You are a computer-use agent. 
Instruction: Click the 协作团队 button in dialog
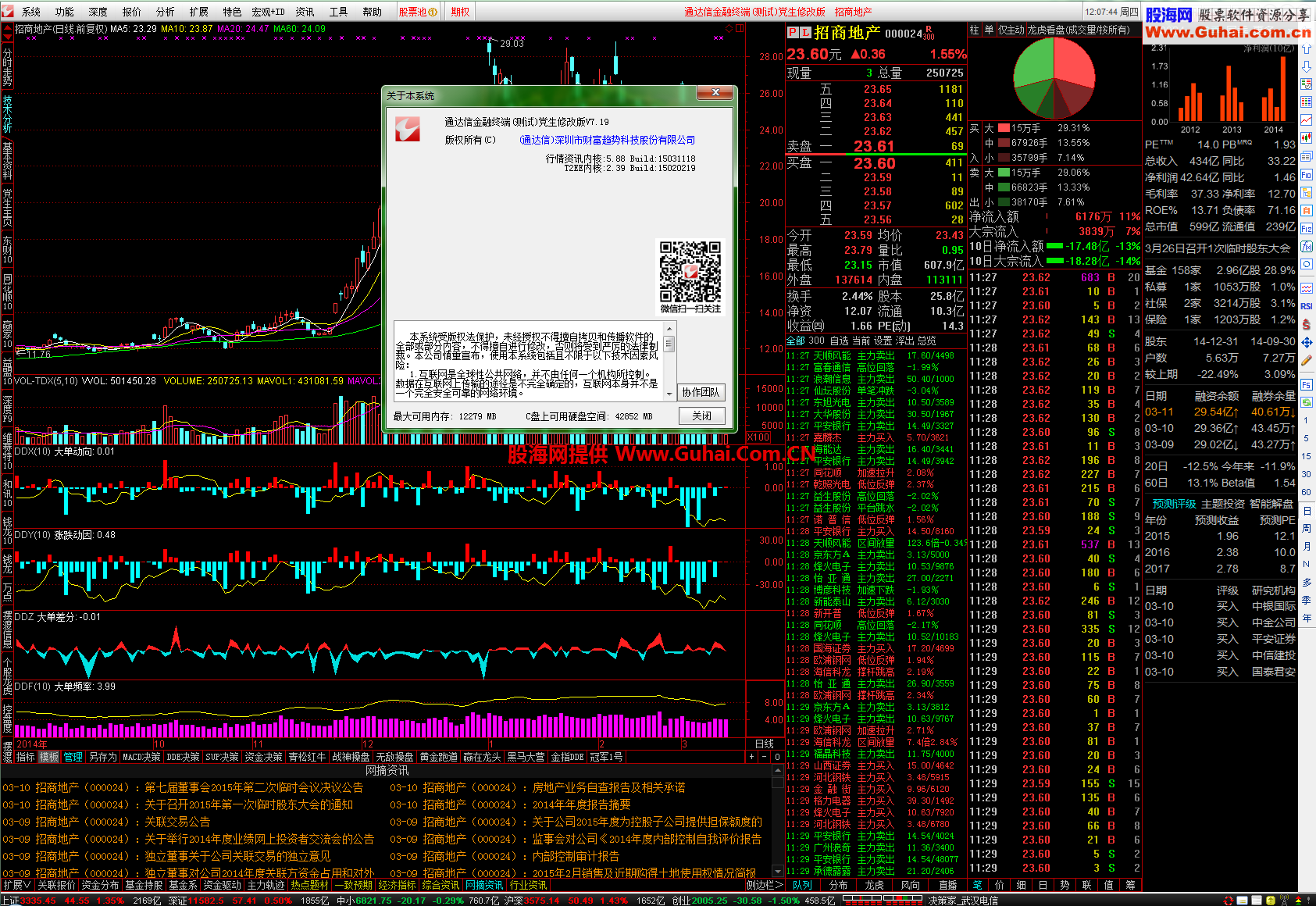(701, 392)
